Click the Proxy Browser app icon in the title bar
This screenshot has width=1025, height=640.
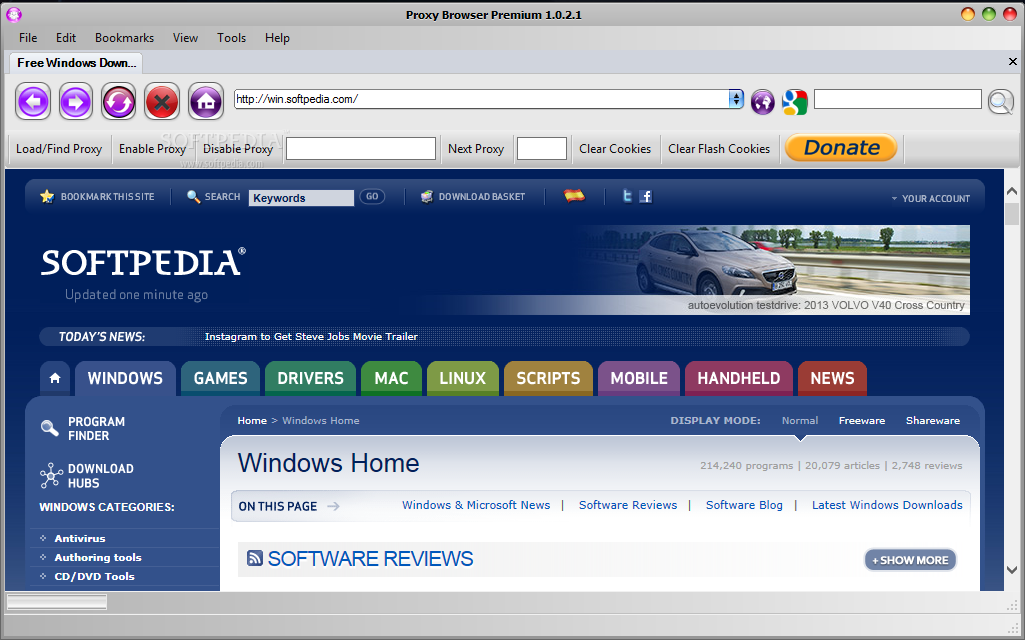tap(14, 14)
